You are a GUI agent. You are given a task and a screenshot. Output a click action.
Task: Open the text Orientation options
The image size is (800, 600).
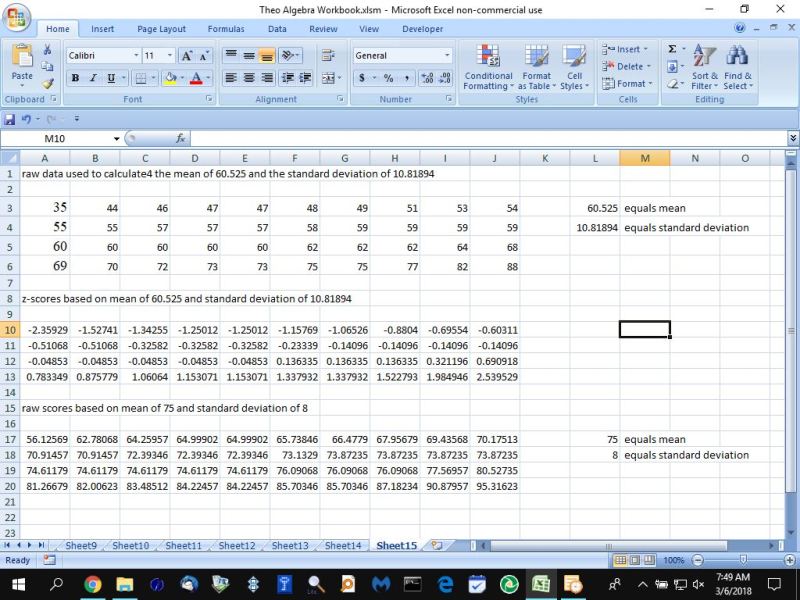click(x=288, y=55)
